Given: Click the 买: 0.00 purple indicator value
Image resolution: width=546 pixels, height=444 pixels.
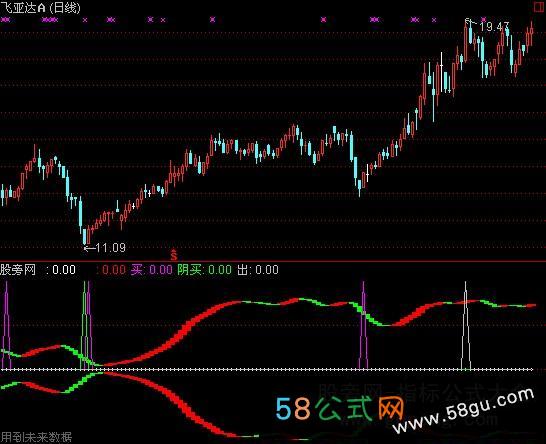Looking at the screenshot, I should pyautogui.click(x=151, y=270).
